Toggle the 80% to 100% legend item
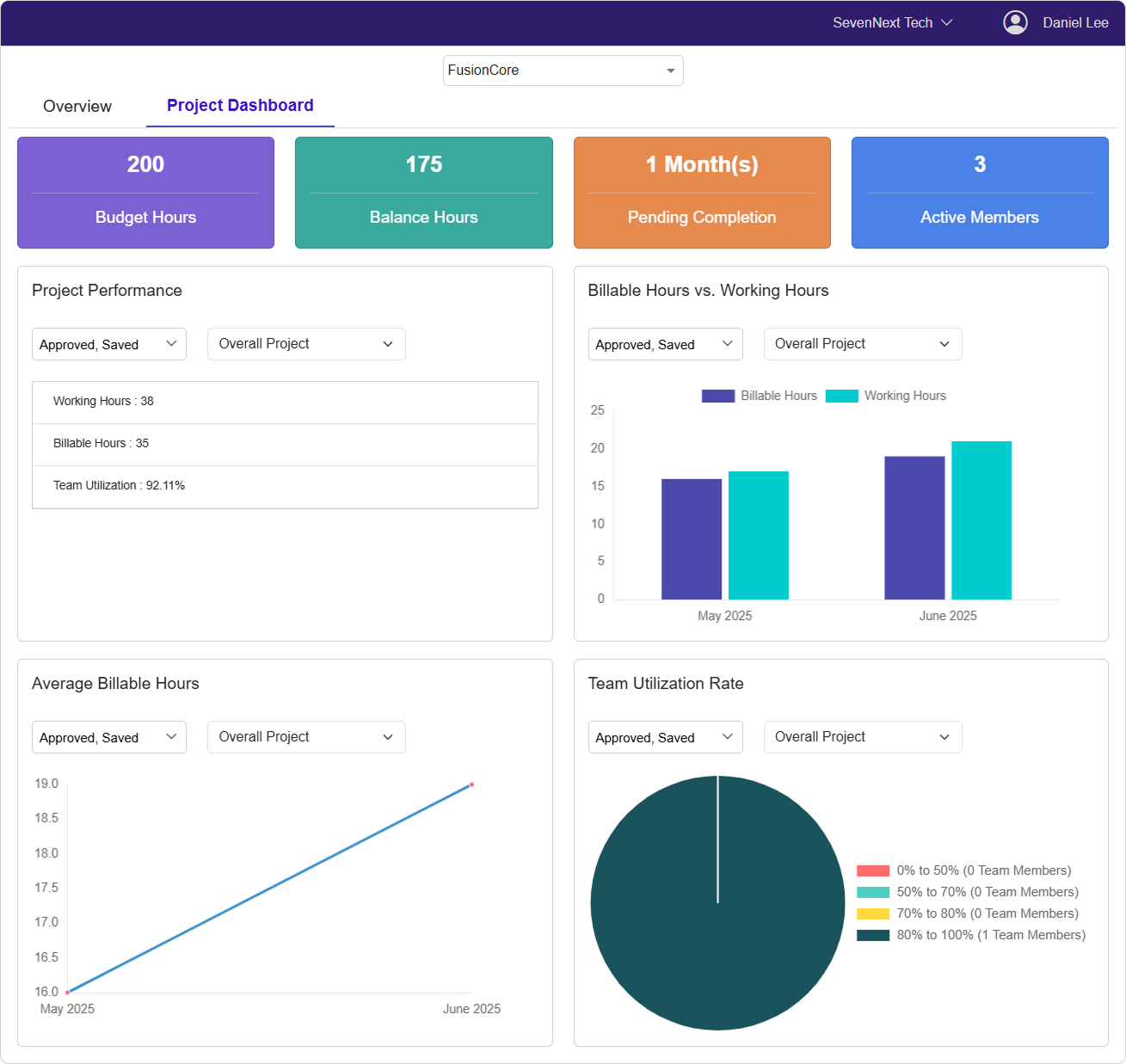Screen dimensions: 1126x1064 coord(873,935)
